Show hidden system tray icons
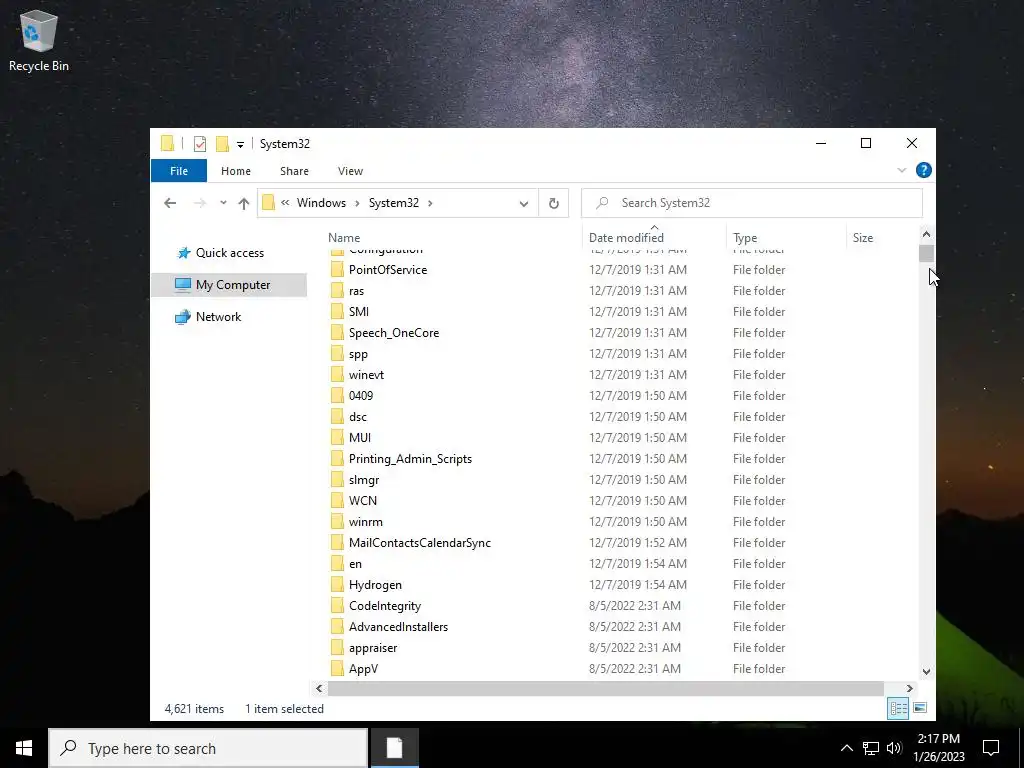Viewport: 1024px width, 768px height. click(x=846, y=748)
